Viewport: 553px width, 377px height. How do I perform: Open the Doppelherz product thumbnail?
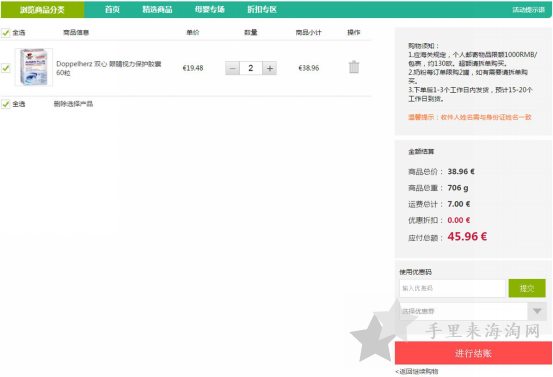34,67
